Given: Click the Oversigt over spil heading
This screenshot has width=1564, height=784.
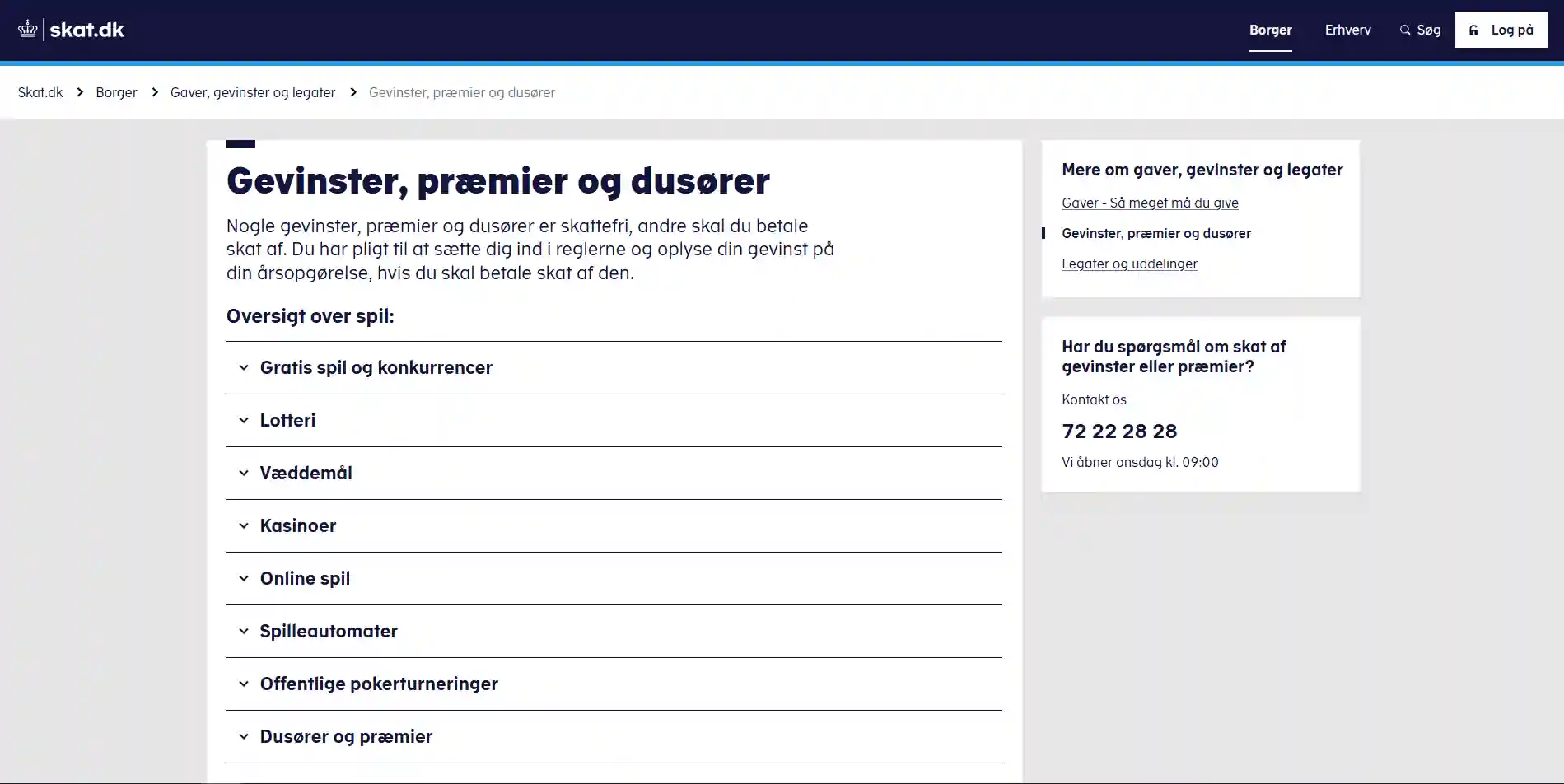Looking at the screenshot, I should pos(310,316).
